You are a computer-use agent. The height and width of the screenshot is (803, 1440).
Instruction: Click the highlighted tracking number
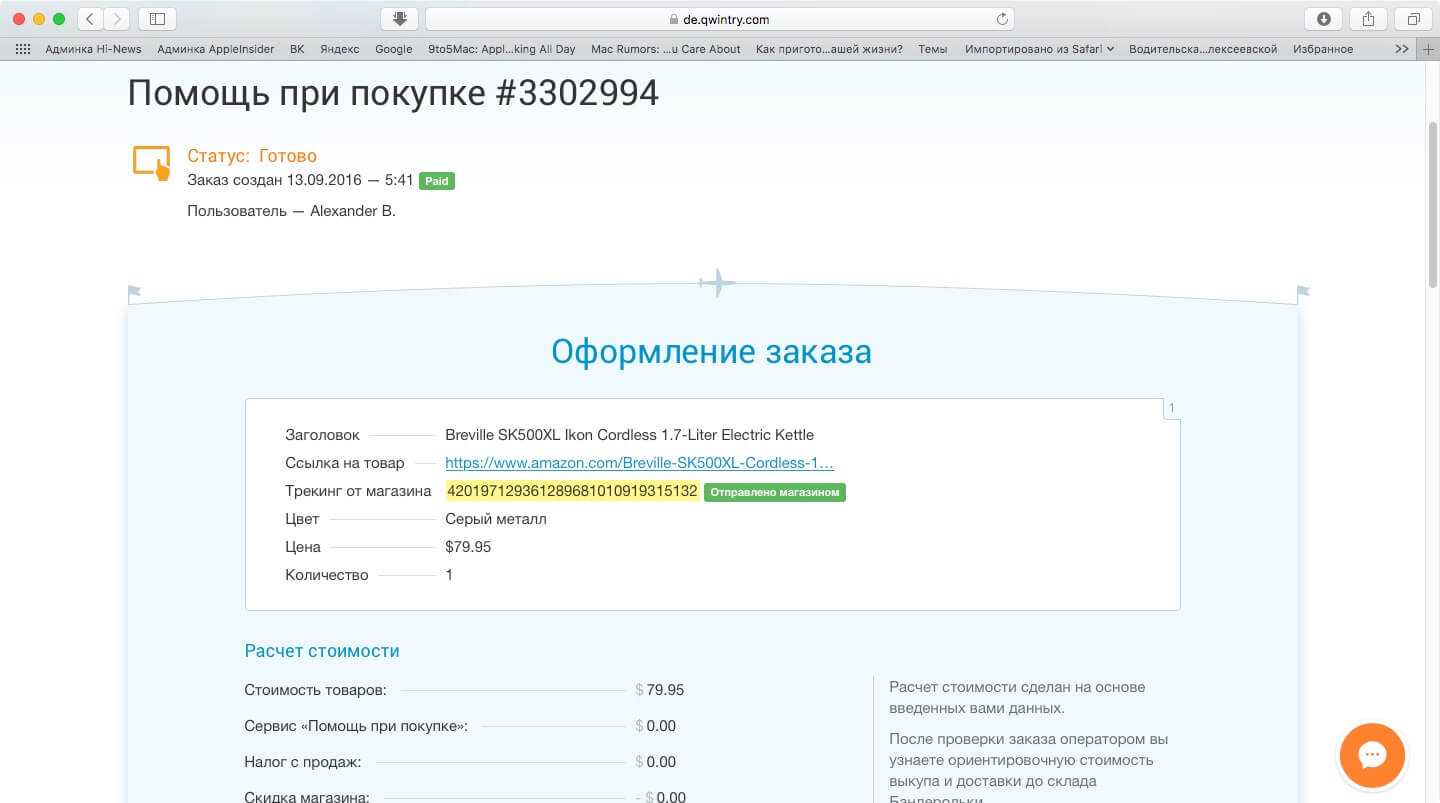click(x=572, y=491)
